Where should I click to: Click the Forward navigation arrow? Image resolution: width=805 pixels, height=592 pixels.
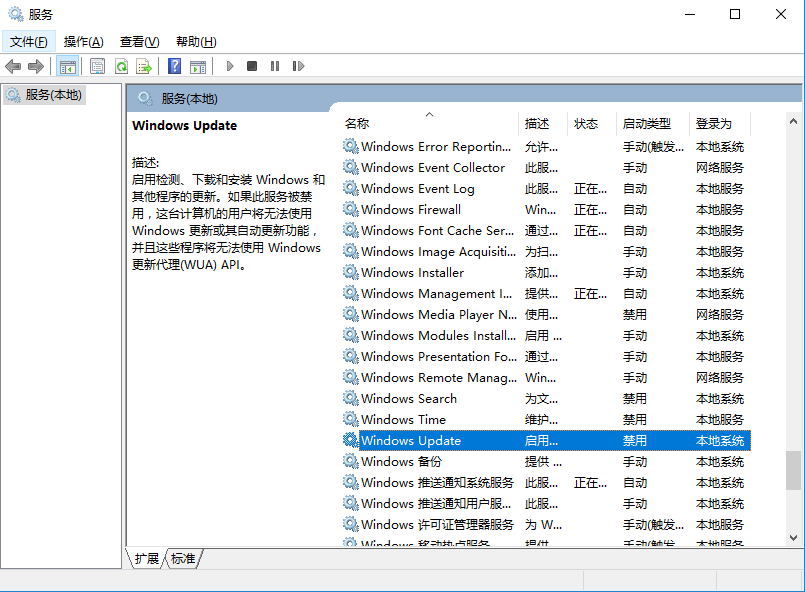coord(38,66)
